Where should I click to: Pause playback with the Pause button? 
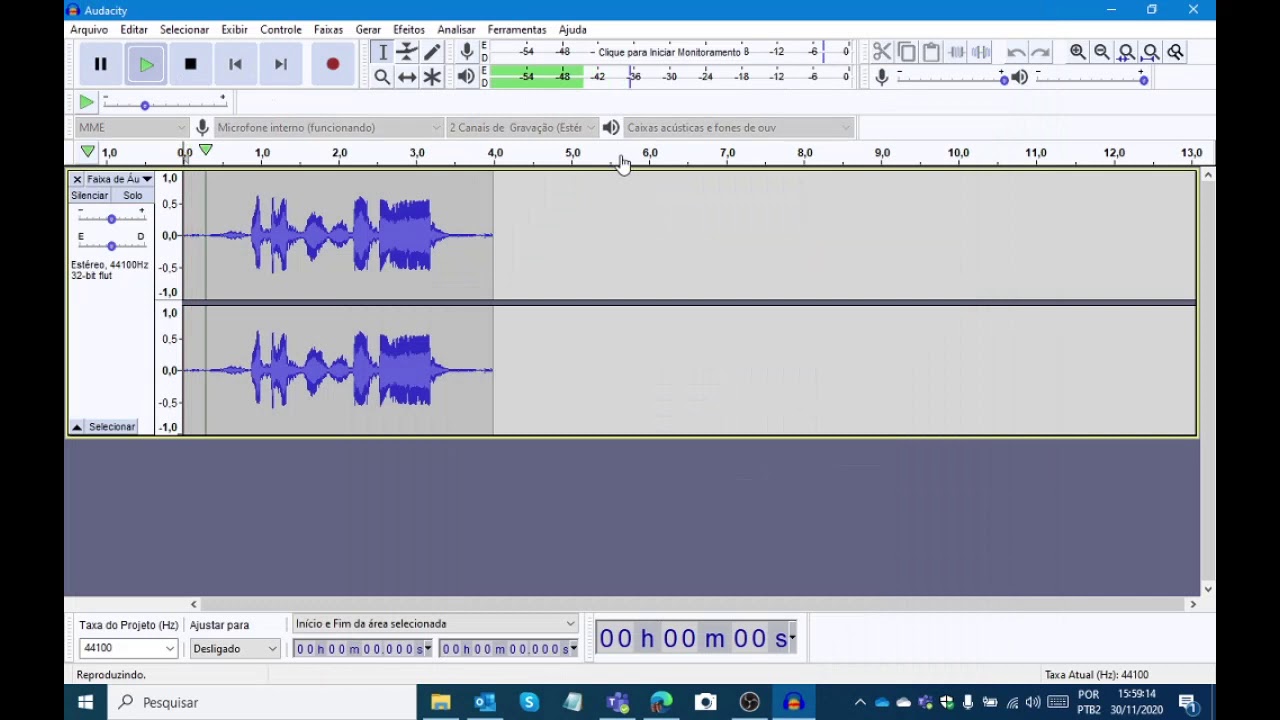[x=101, y=64]
